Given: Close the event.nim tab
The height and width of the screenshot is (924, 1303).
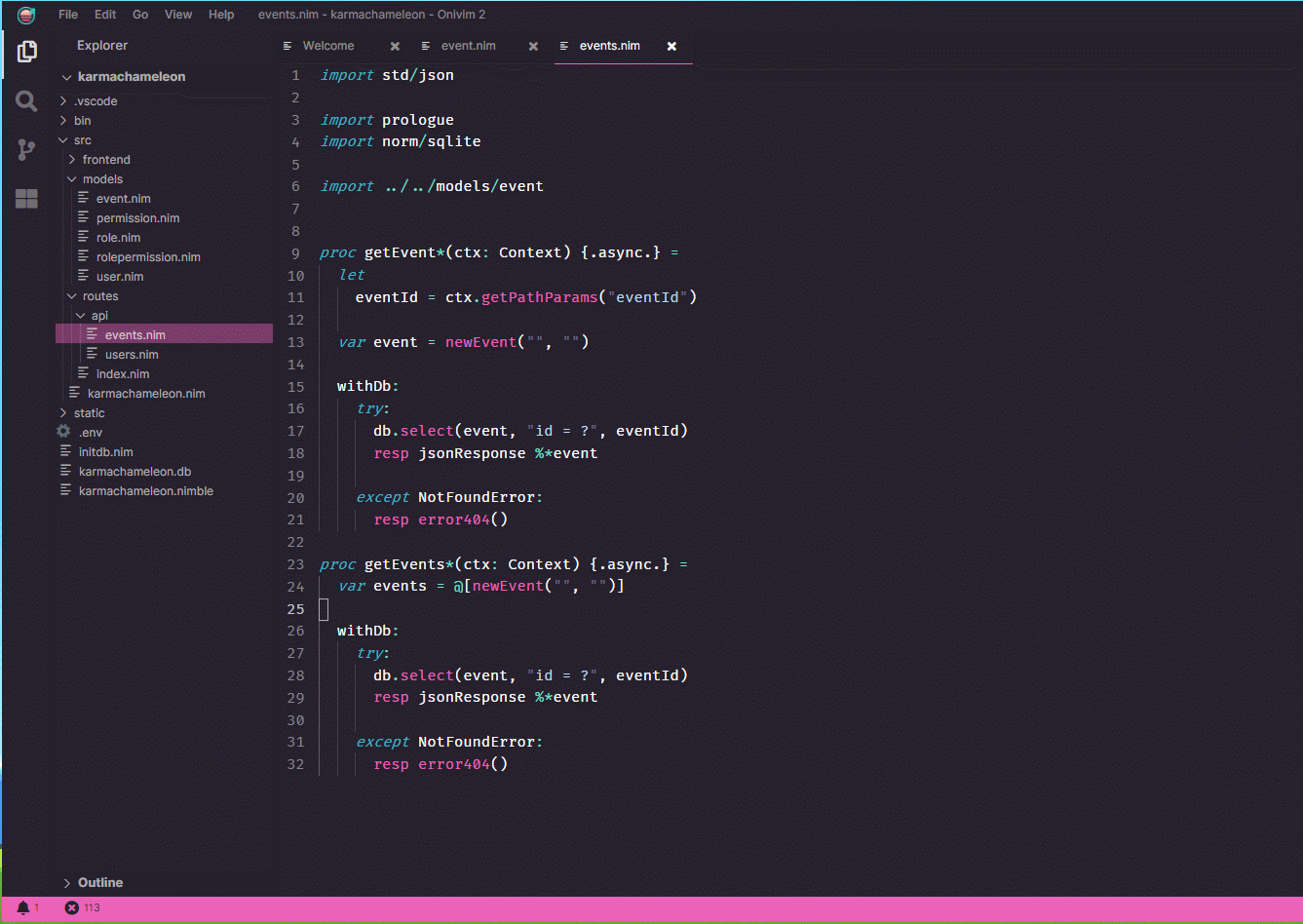Looking at the screenshot, I should click(533, 46).
